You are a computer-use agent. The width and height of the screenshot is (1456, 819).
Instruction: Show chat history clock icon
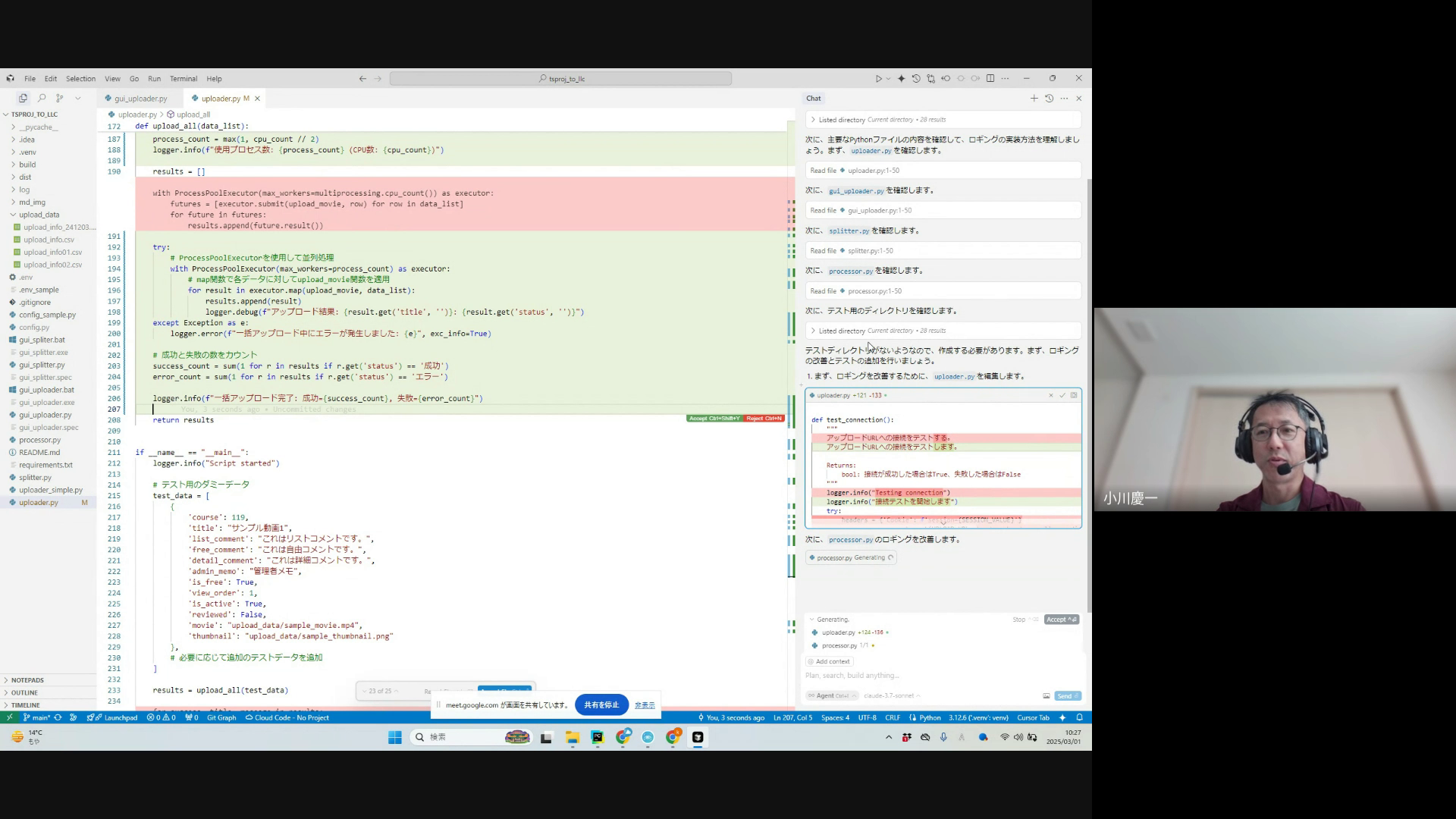pos(1049,99)
